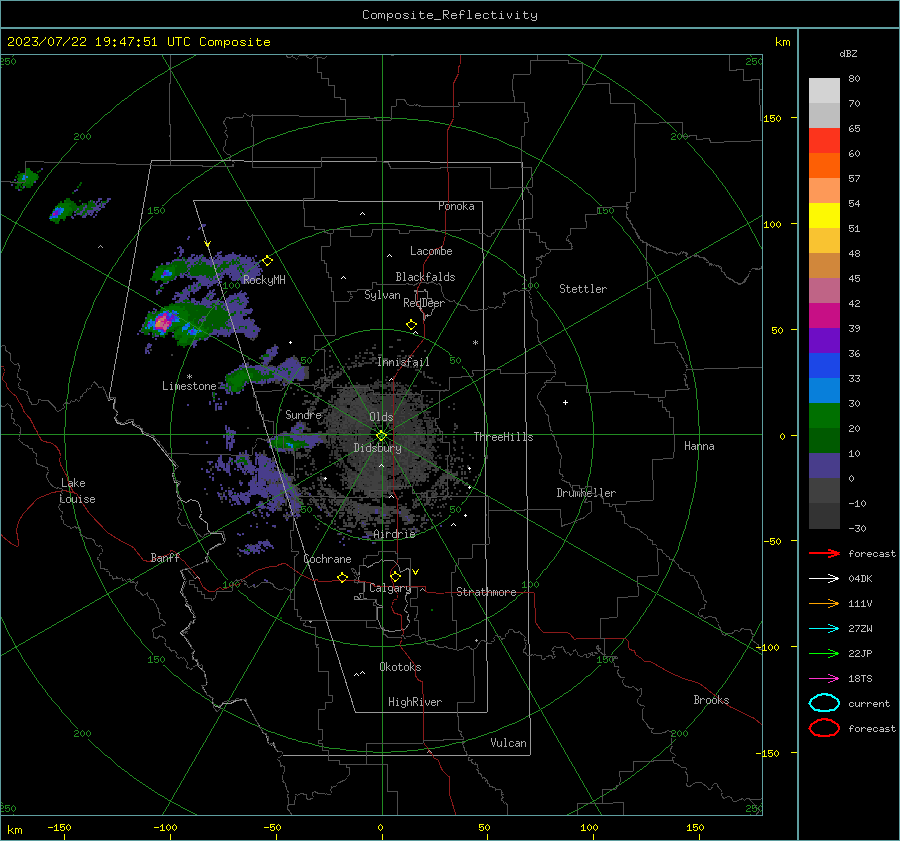
Task: Click the Sylvan label
Action: click(x=382, y=295)
